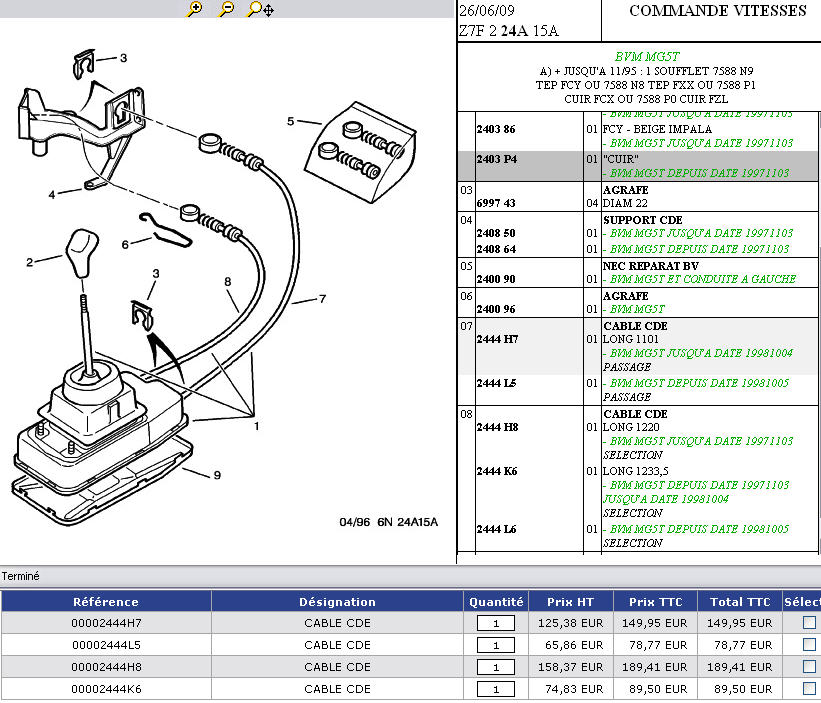Tick the selection checkbox for 00002444L5
This screenshot has height=703, width=821.
coord(809,645)
